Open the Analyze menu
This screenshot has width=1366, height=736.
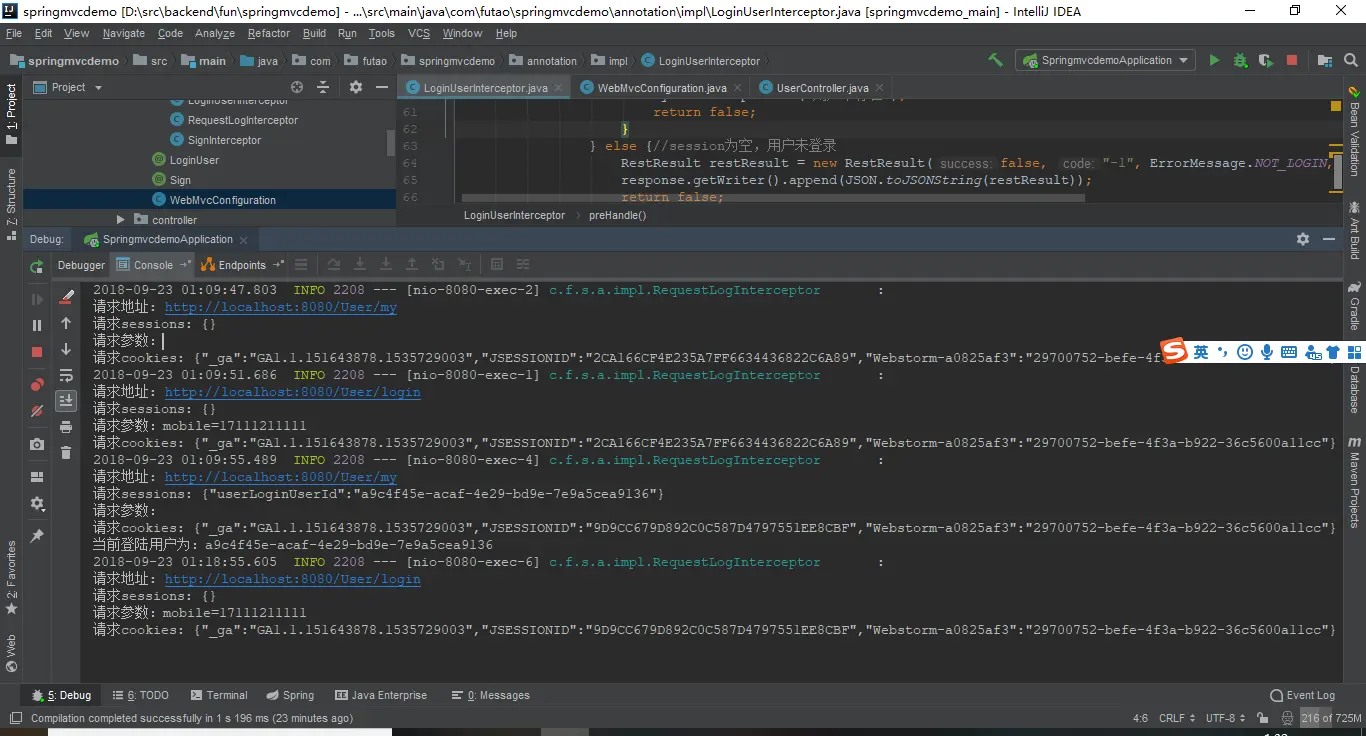(215, 33)
